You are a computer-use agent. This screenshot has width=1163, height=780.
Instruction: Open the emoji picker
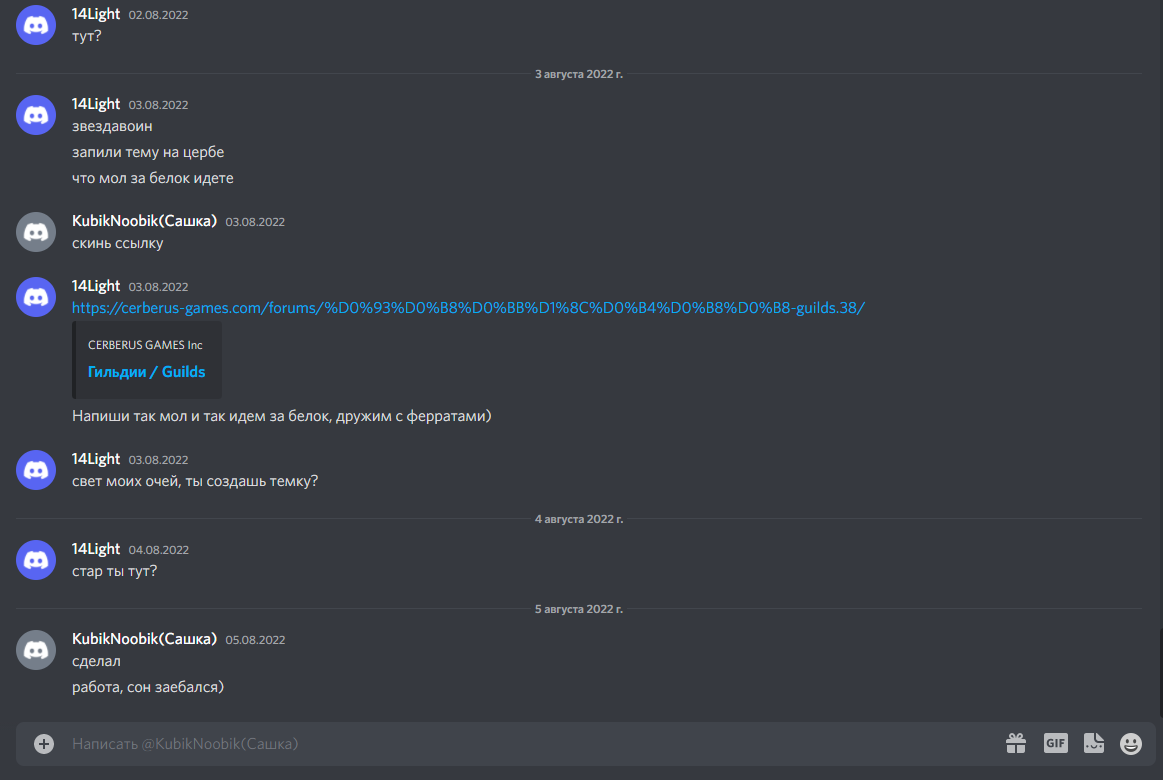point(1130,744)
